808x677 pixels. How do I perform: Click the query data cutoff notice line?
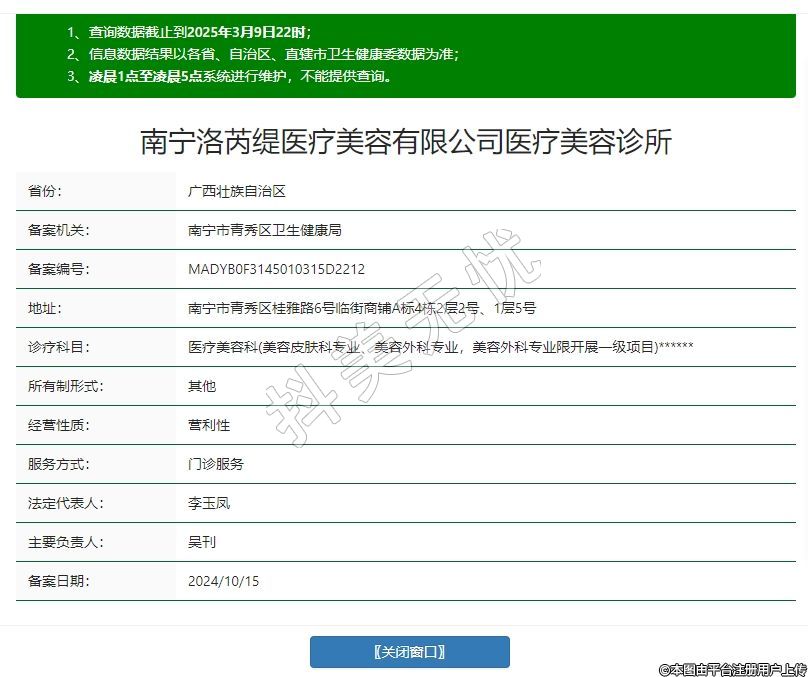(x=199, y=32)
